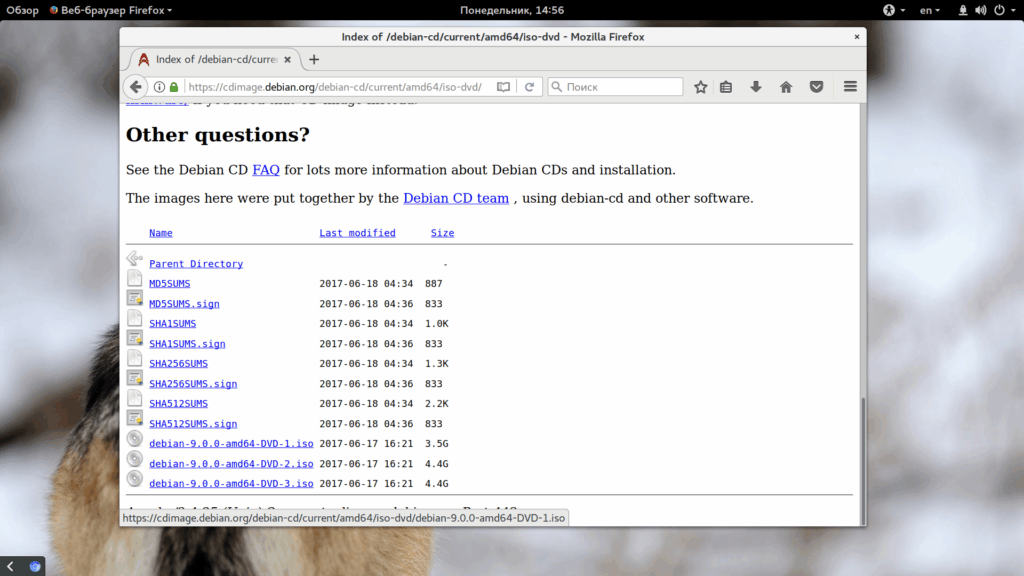This screenshot has width=1024, height=576.
Task: Click the page vertical scrollbar thumb
Action: click(863, 460)
